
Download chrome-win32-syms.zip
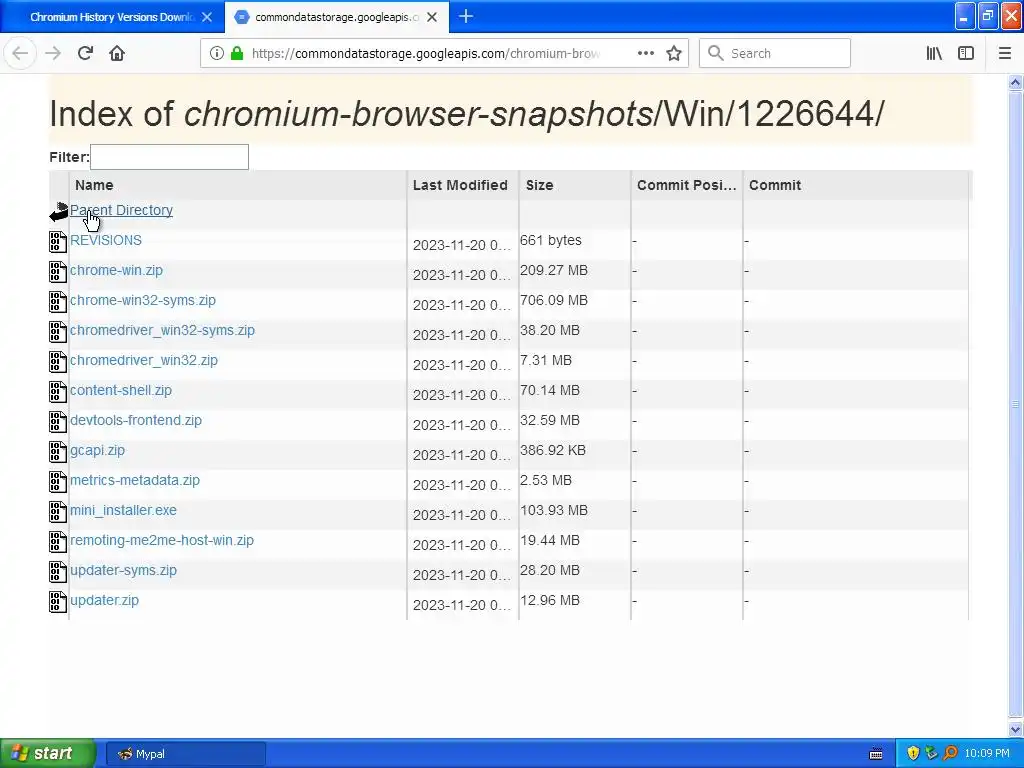pos(142,300)
